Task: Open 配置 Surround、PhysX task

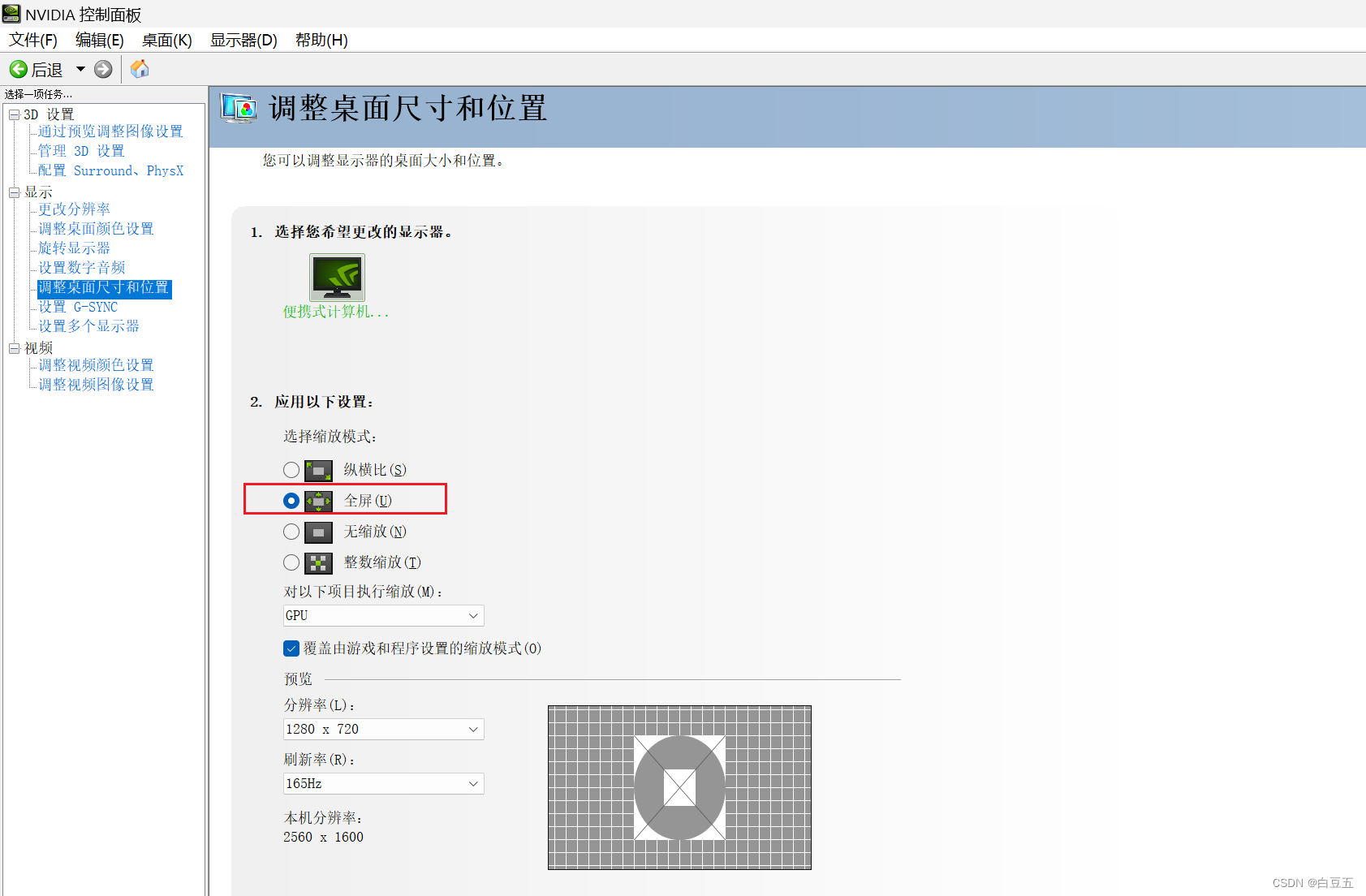Action: 110,170
